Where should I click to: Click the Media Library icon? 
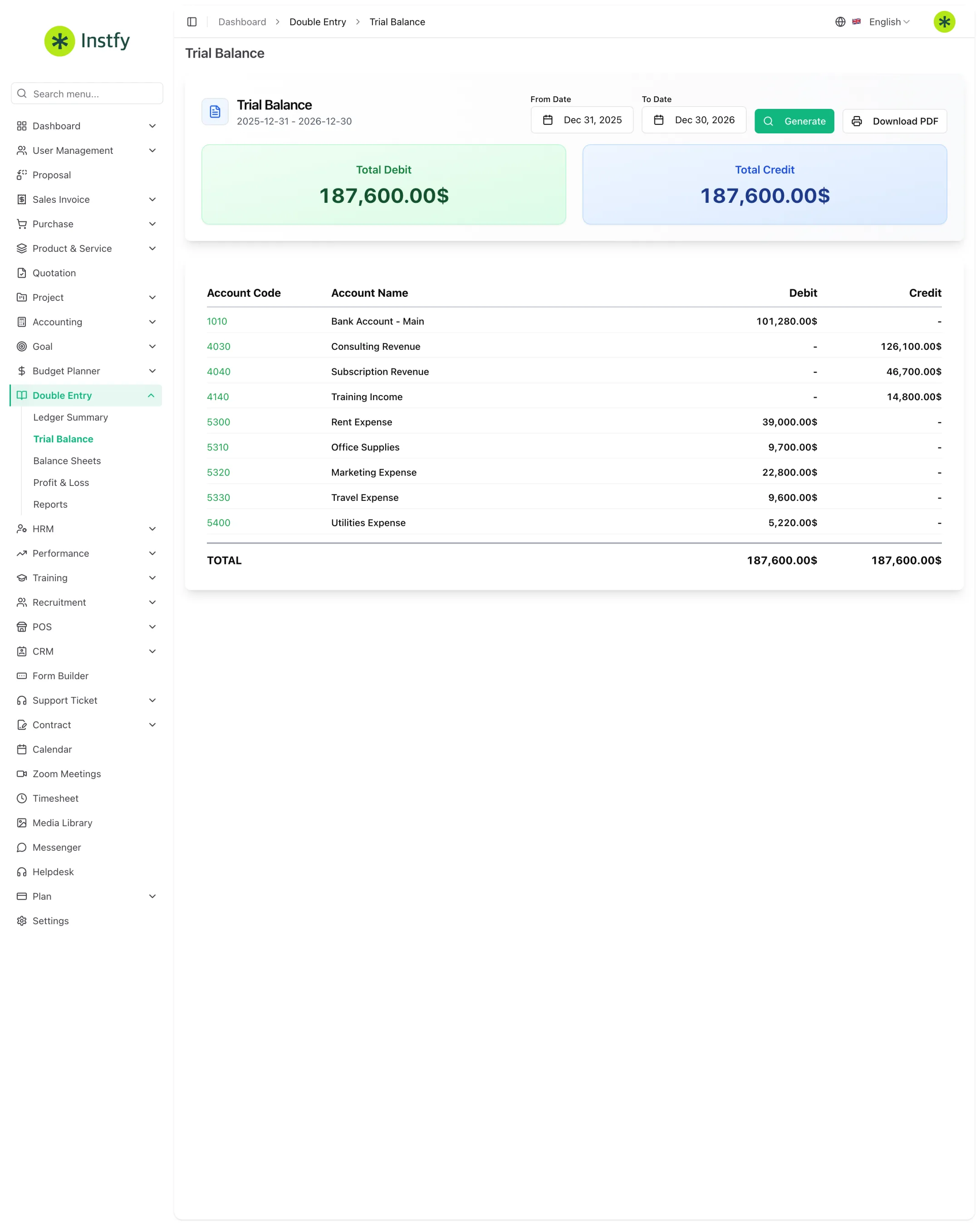(x=22, y=822)
